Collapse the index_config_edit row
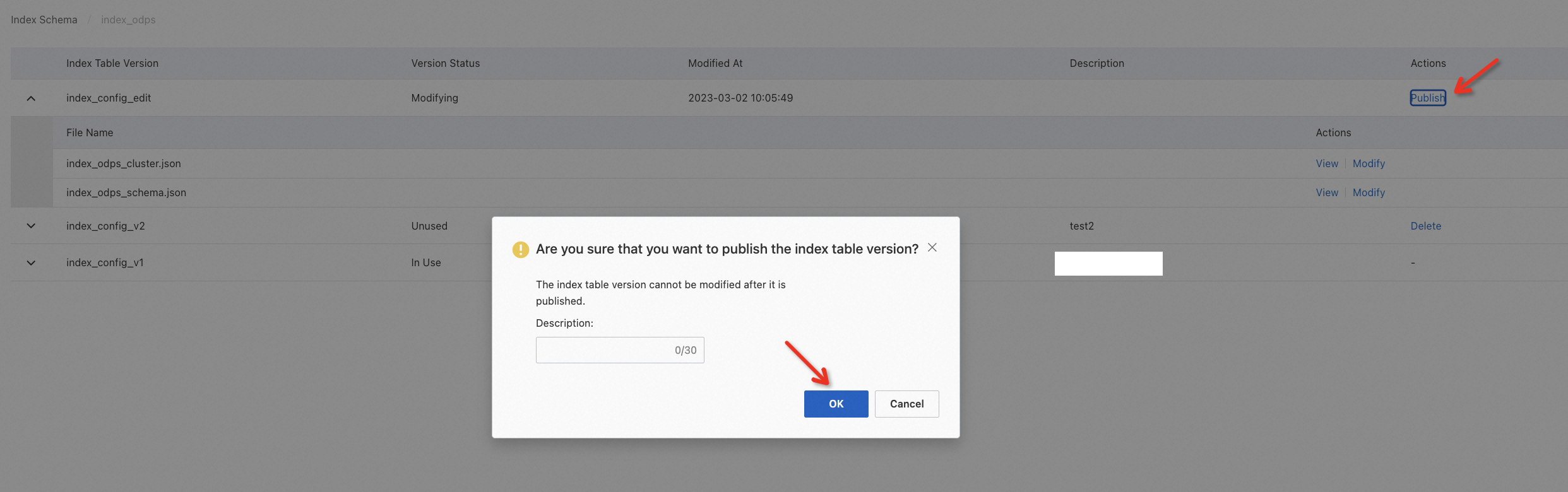Viewport: 1568px width, 492px height. (x=31, y=98)
